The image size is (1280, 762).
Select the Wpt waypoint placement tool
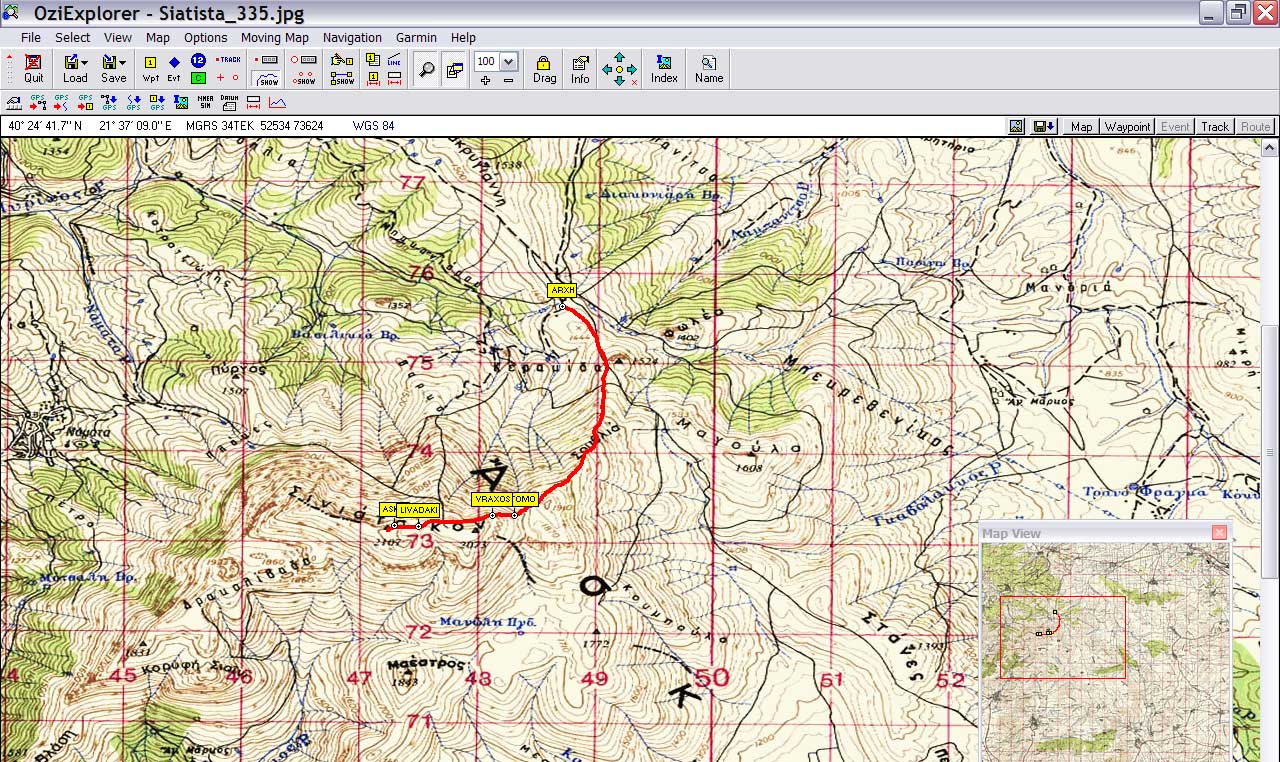[151, 68]
